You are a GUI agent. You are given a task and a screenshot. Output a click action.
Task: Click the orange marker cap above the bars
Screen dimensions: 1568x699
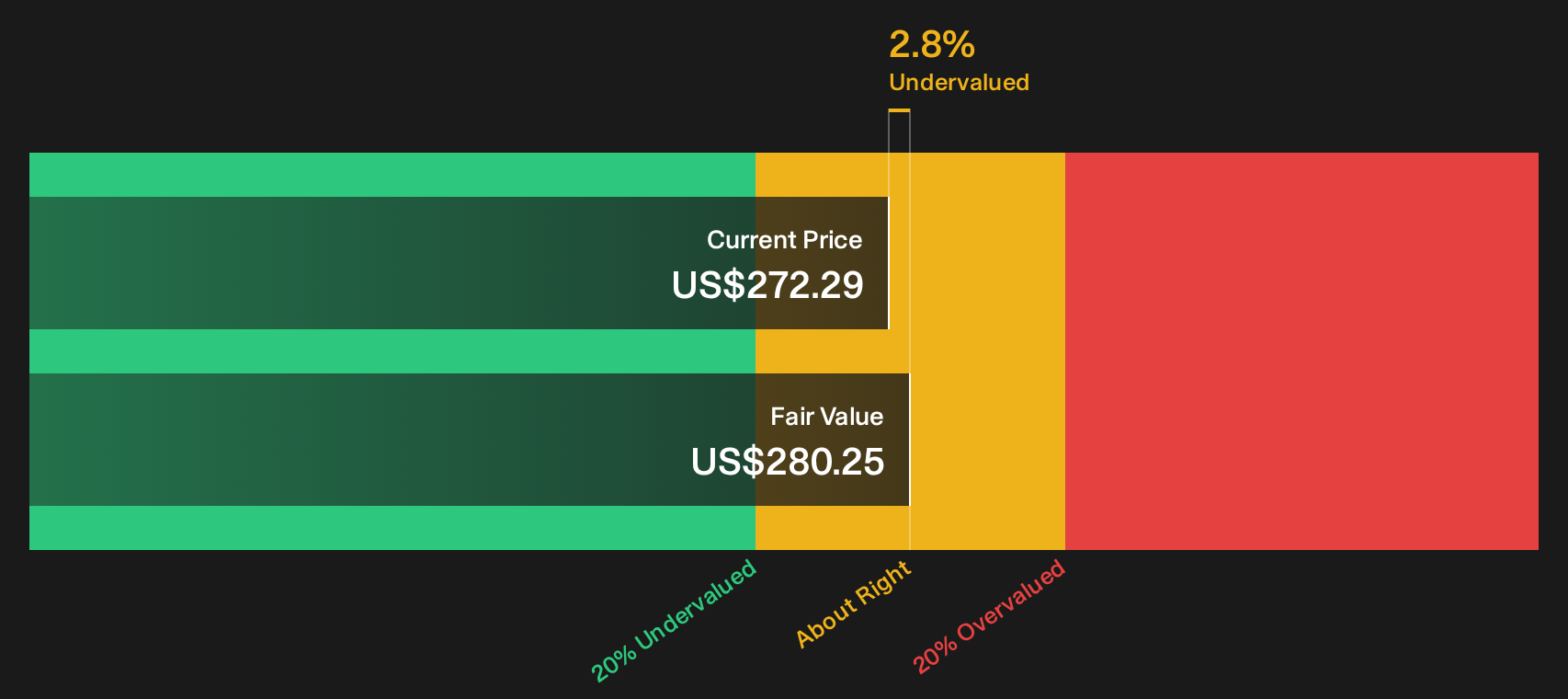pos(899,111)
